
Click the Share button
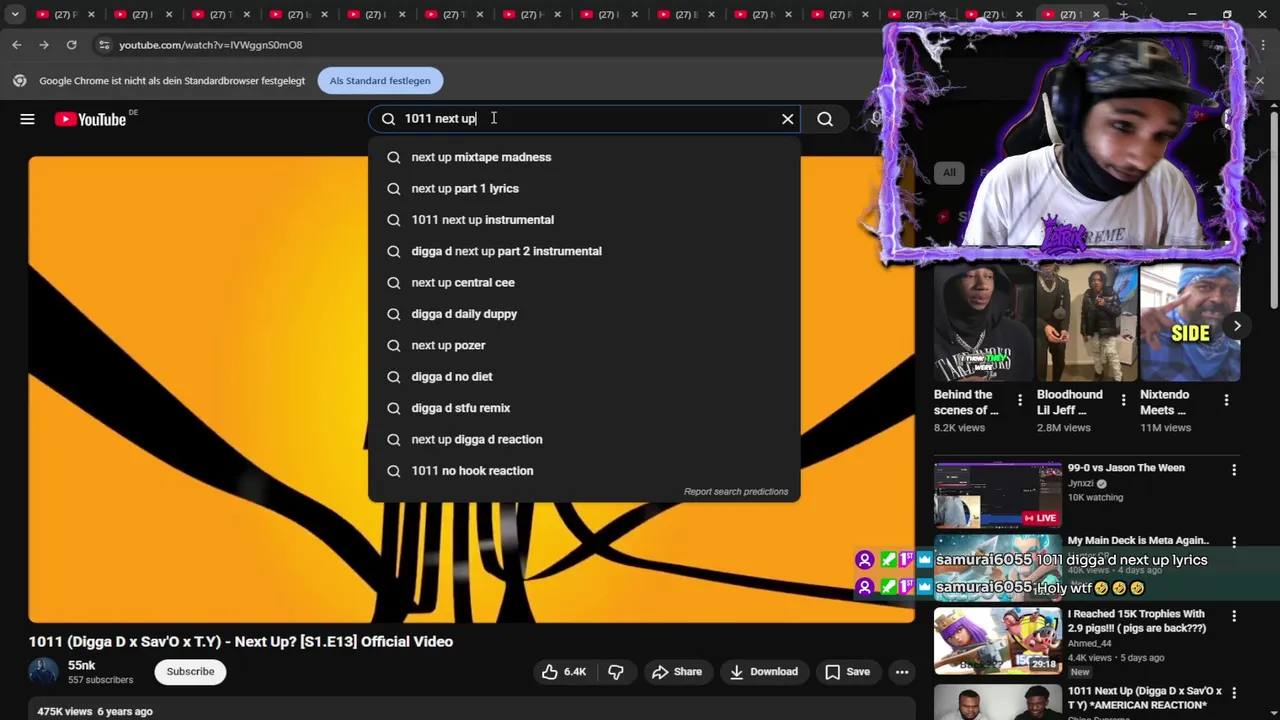(x=677, y=672)
